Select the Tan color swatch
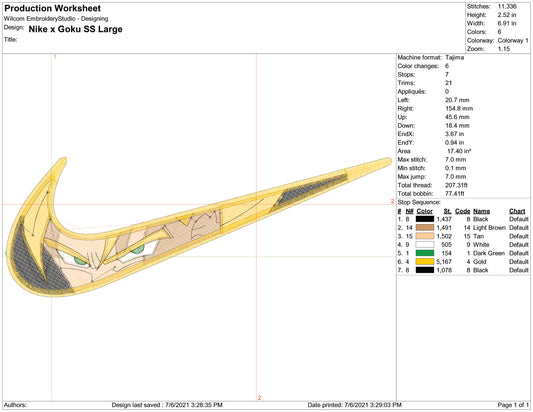The image size is (533, 412). click(x=425, y=236)
